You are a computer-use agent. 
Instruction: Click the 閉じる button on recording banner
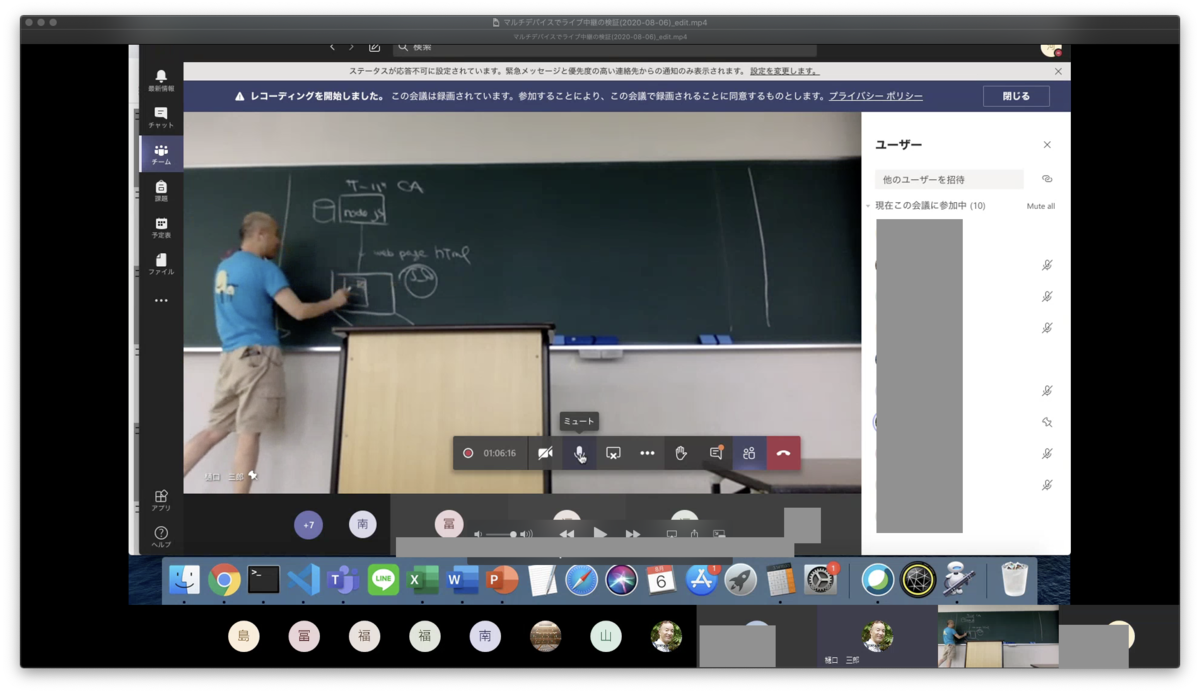(1016, 96)
